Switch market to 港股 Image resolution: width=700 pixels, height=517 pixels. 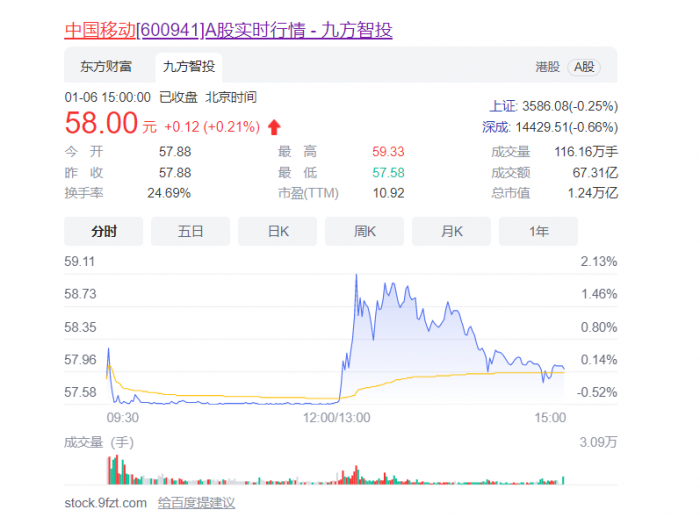pyautogui.click(x=547, y=67)
